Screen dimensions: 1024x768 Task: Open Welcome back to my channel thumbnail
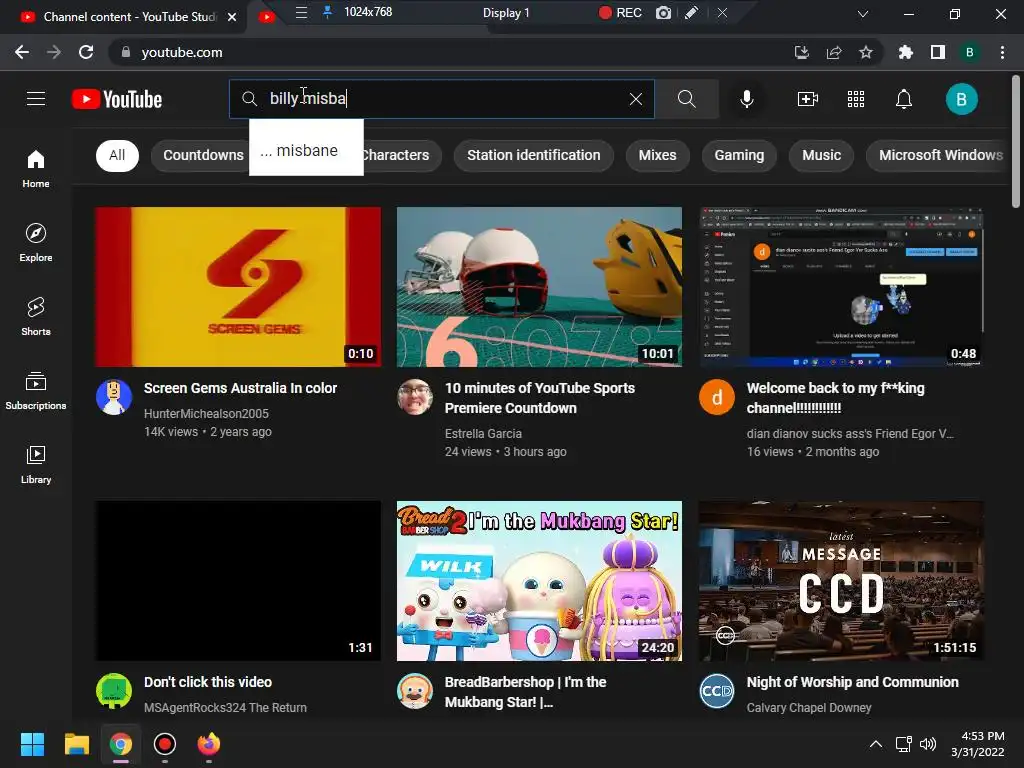click(x=841, y=287)
